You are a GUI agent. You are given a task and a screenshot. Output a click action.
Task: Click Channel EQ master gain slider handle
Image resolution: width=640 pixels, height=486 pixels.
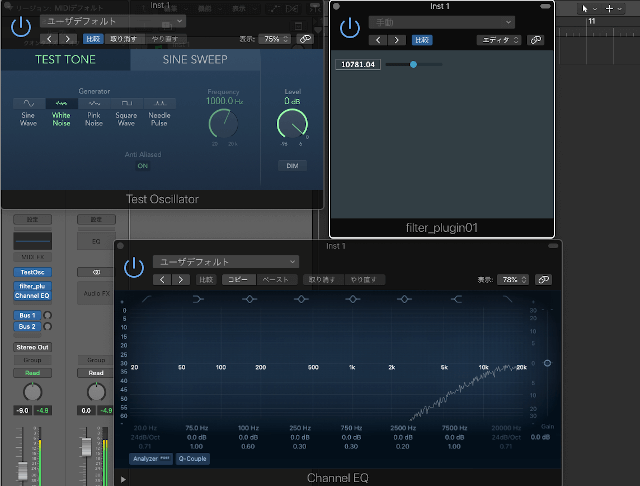pyautogui.click(x=547, y=363)
